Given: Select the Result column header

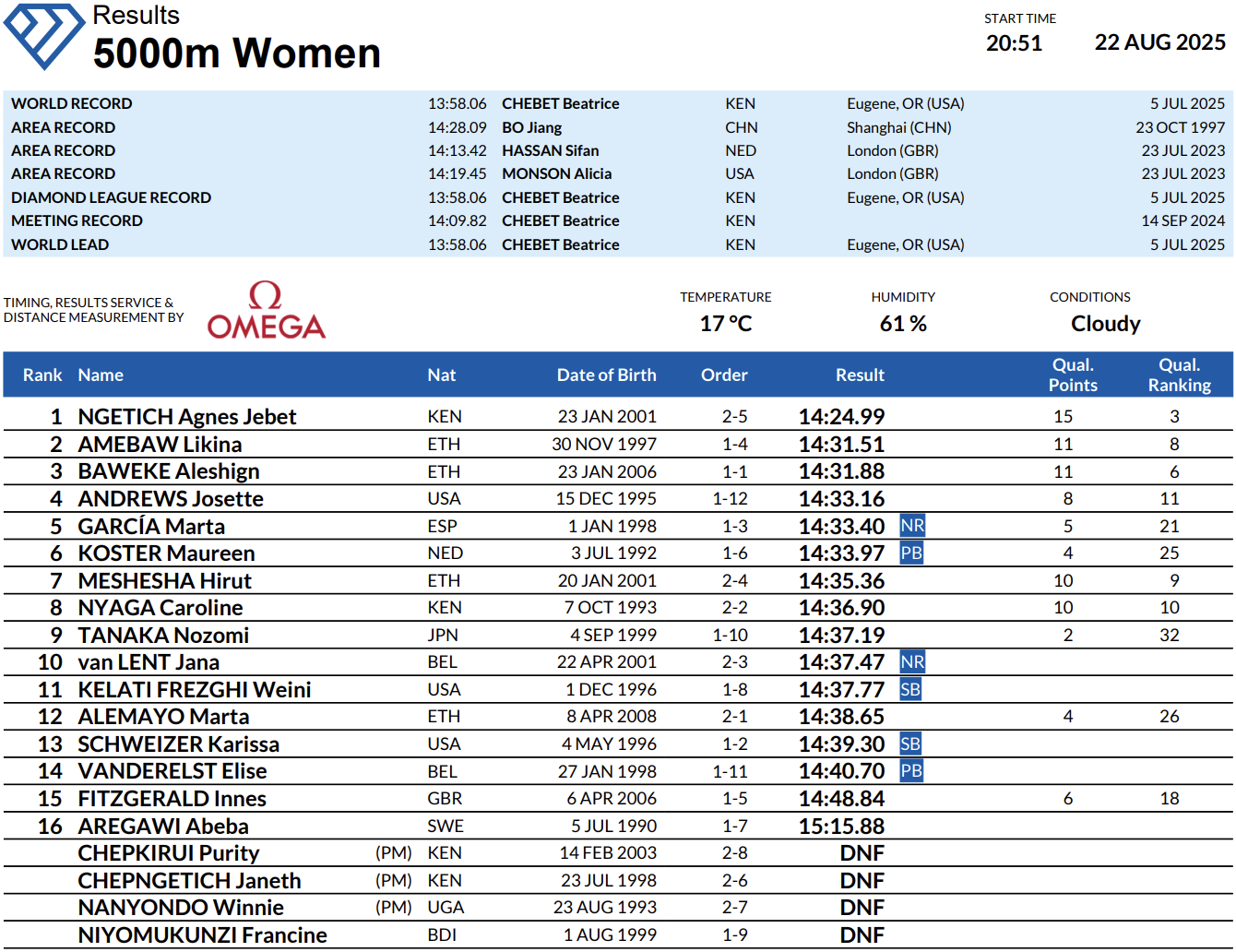Looking at the screenshot, I should [860, 375].
